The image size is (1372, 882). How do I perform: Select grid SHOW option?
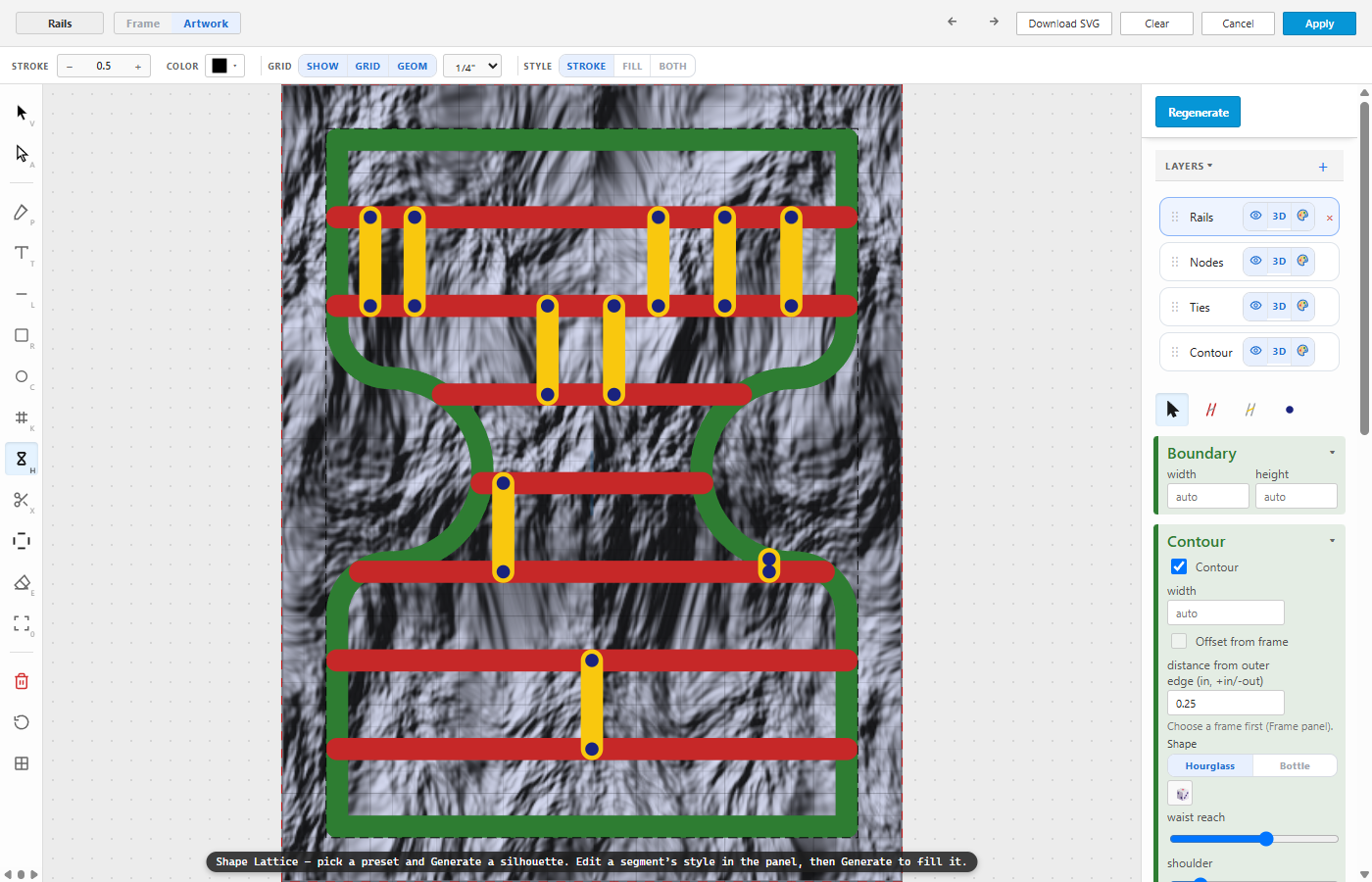322,66
